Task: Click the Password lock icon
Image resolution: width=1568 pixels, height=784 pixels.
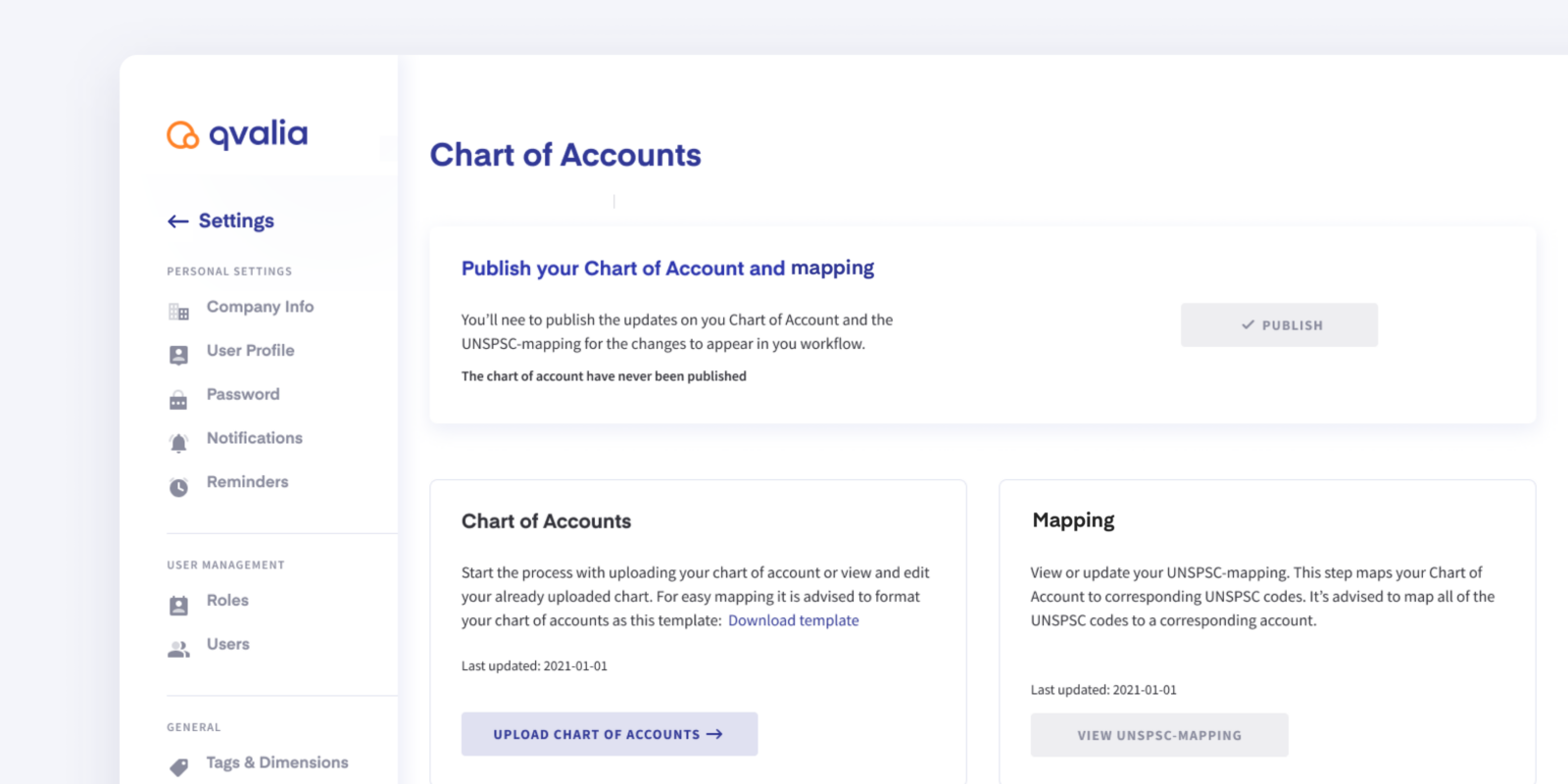Action: 178,398
